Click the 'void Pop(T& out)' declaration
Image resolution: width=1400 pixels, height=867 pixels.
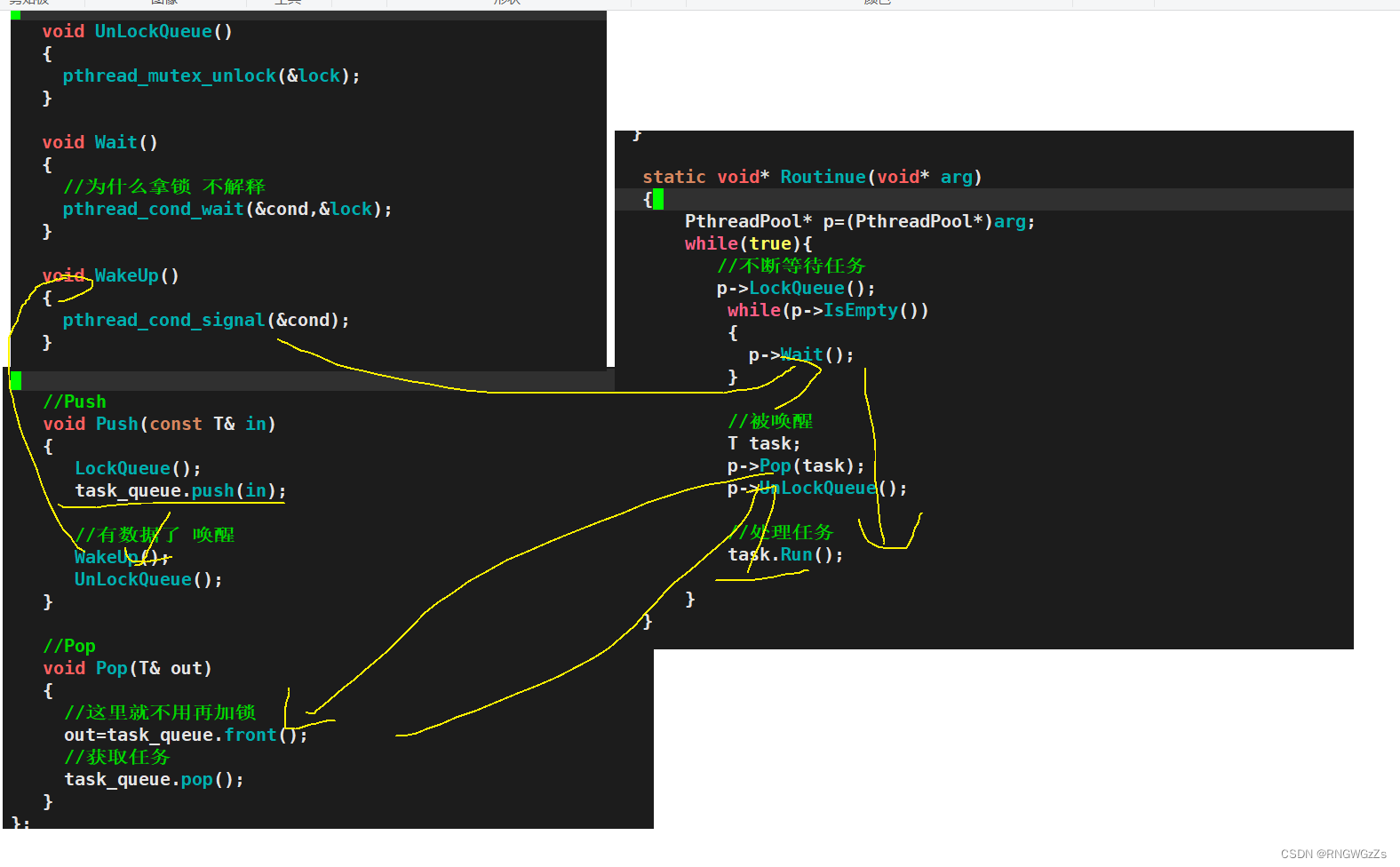point(128,668)
